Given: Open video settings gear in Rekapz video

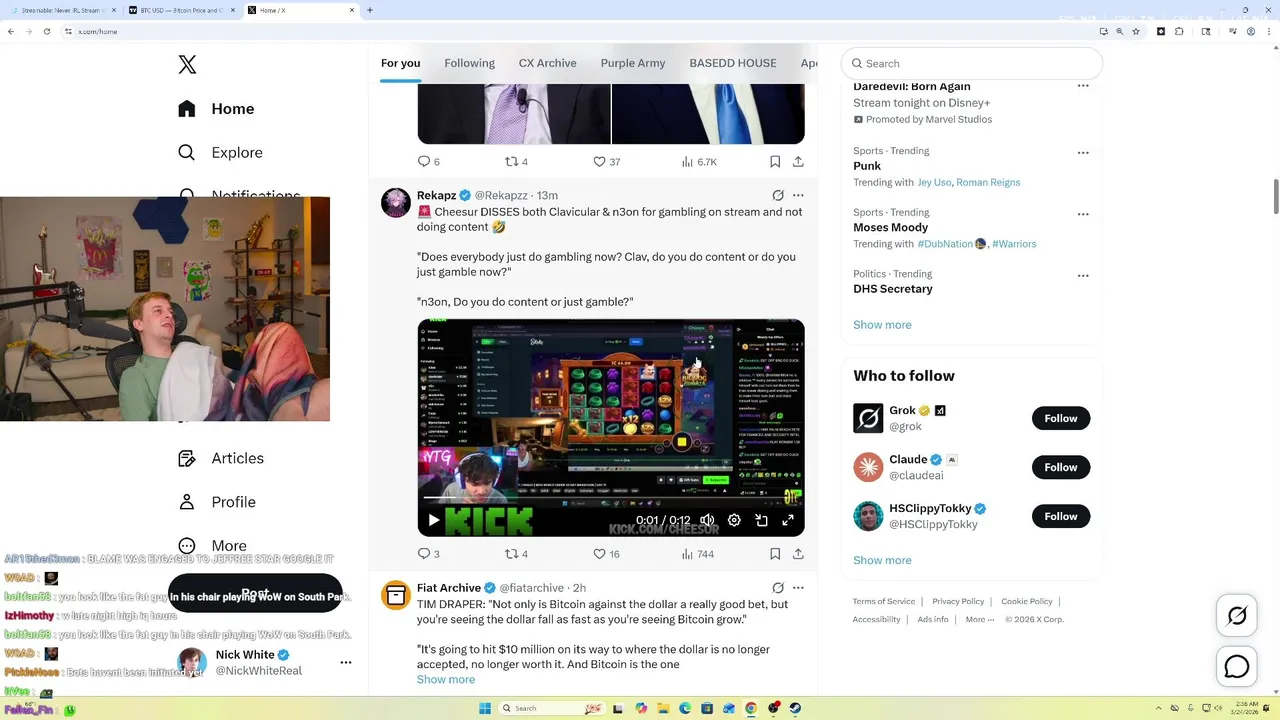Looking at the screenshot, I should click(x=734, y=520).
